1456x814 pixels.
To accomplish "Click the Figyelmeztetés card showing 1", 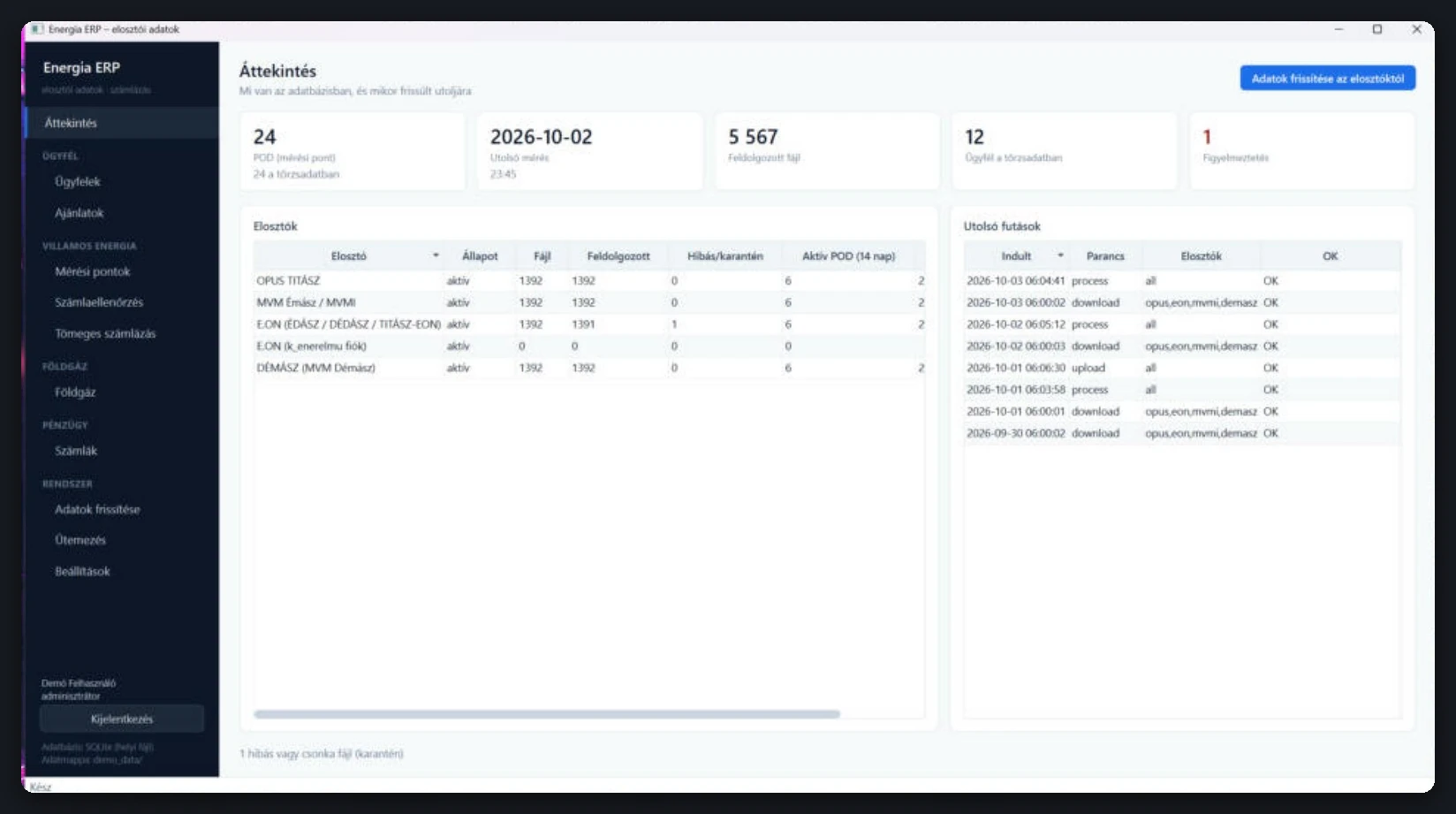I will (1301, 150).
